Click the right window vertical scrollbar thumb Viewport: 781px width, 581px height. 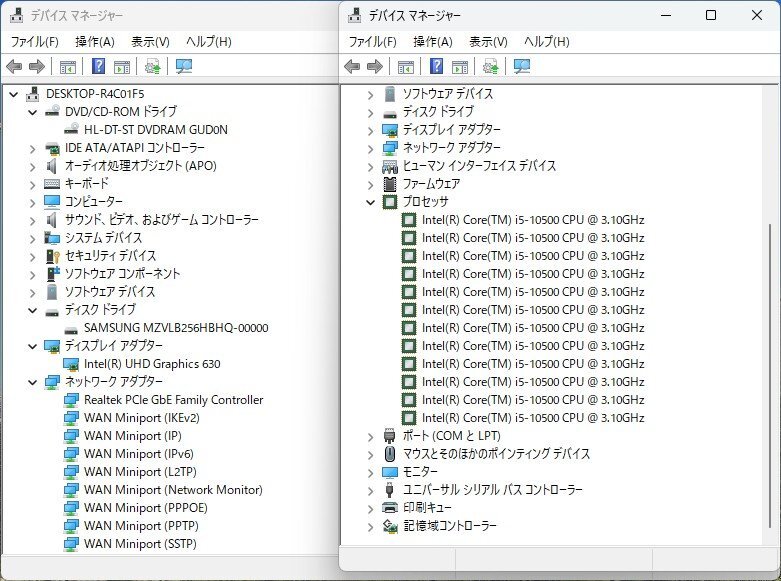(x=770, y=376)
